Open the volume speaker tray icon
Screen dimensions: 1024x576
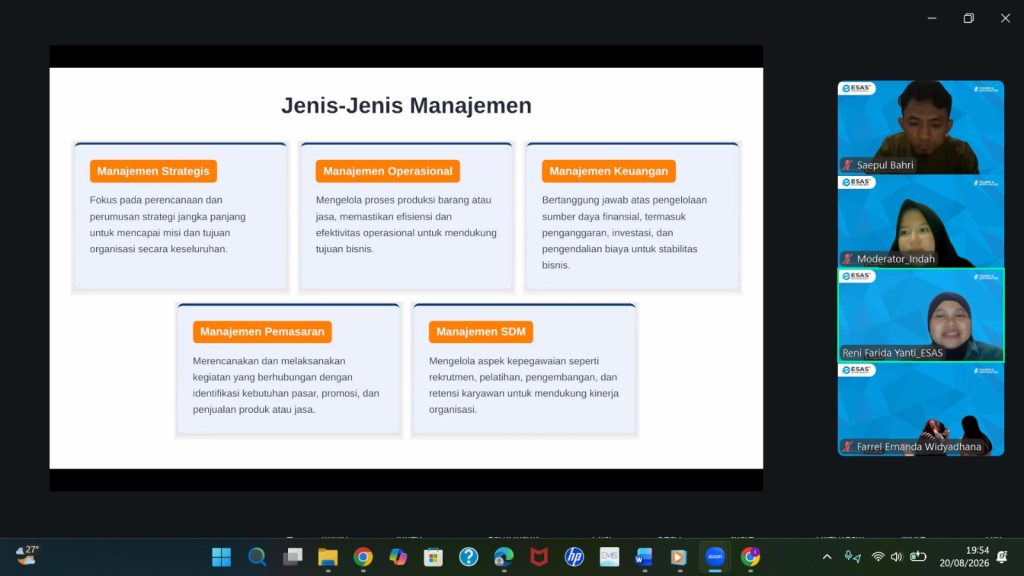click(x=897, y=557)
